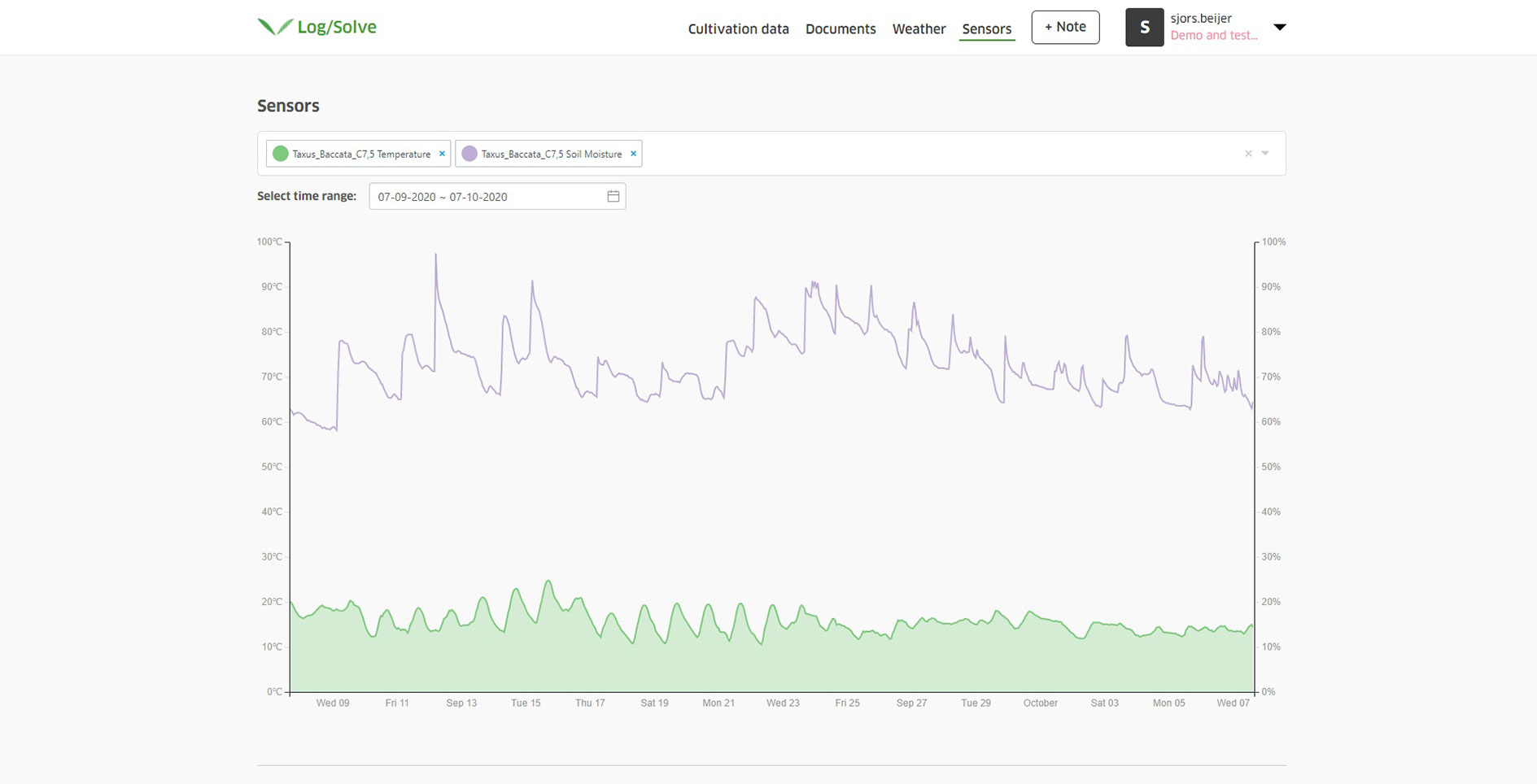This screenshot has width=1537, height=784.
Task: Click the + Note button
Action: pyautogui.click(x=1064, y=26)
